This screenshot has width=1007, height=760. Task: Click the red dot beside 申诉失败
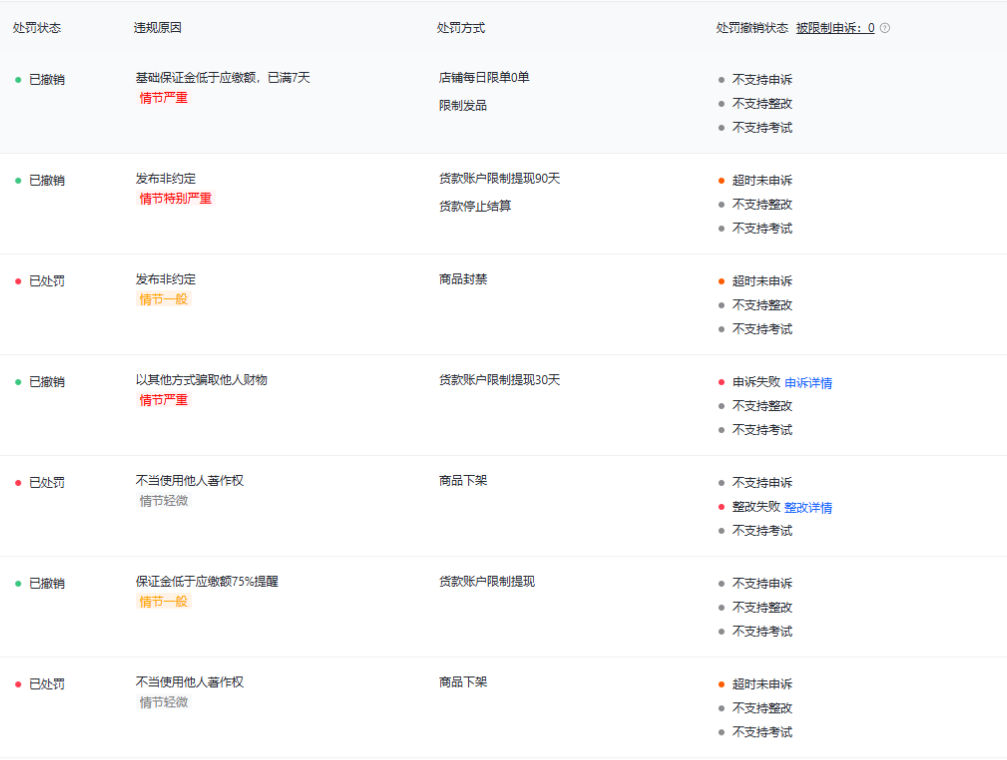point(721,382)
